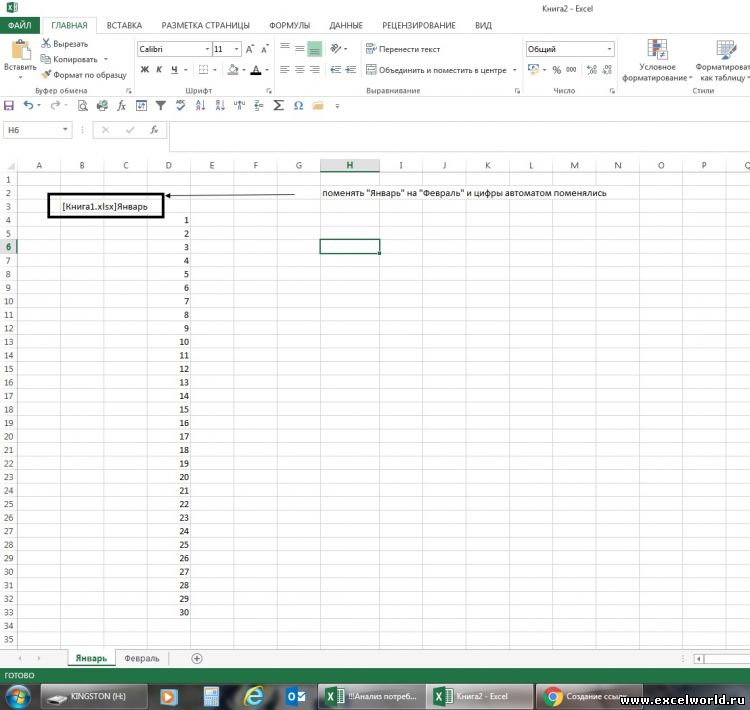Add a new sheet with the plus icon

click(x=197, y=659)
